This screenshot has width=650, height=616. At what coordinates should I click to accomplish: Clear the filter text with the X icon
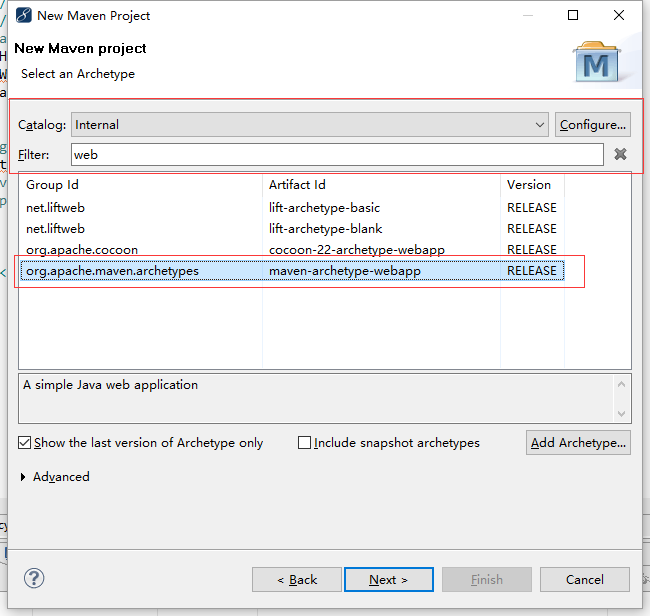pyautogui.click(x=620, y=154)
